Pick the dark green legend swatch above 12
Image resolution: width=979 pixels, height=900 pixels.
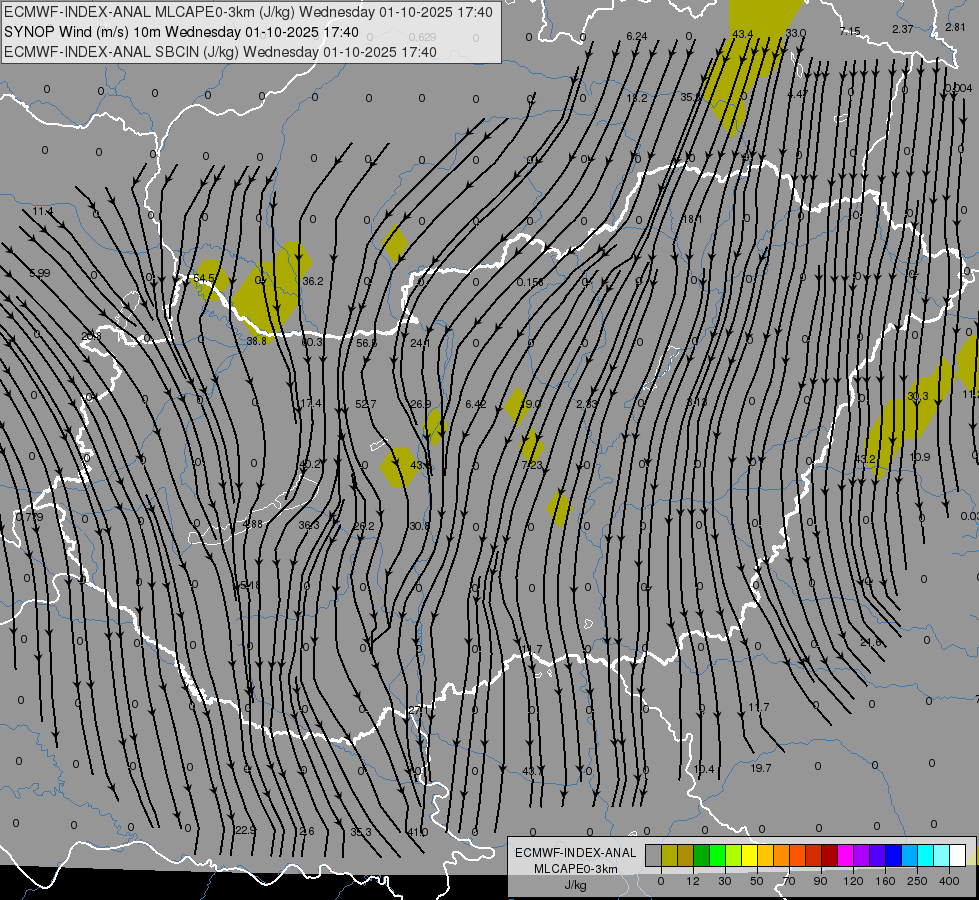click(x=701, y=855)
